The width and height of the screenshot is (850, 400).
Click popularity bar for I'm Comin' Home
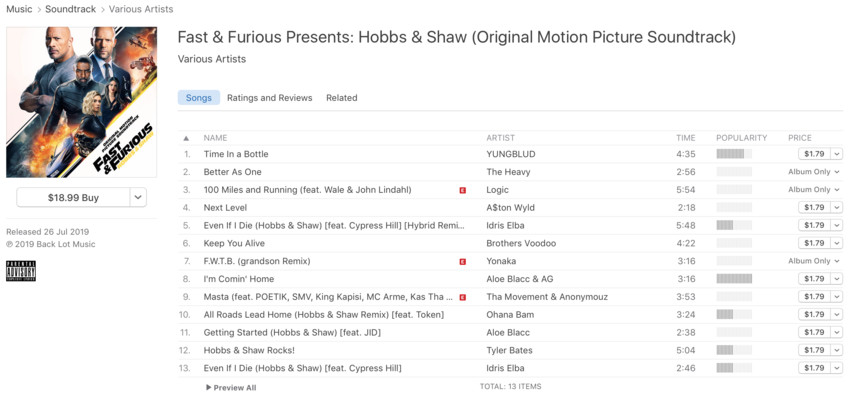coord(734,279)
